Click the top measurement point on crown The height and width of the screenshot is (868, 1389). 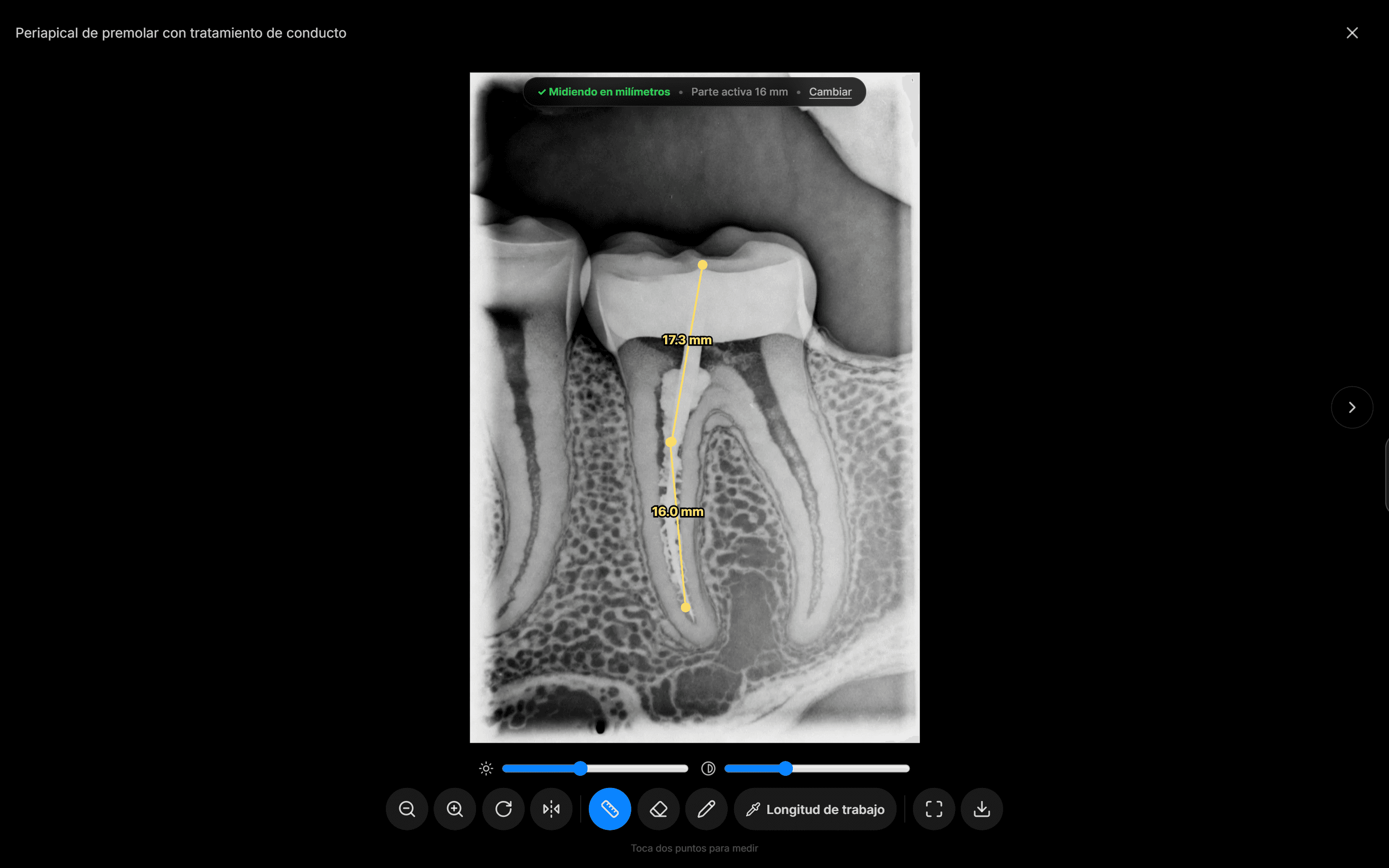coord(703,265)
